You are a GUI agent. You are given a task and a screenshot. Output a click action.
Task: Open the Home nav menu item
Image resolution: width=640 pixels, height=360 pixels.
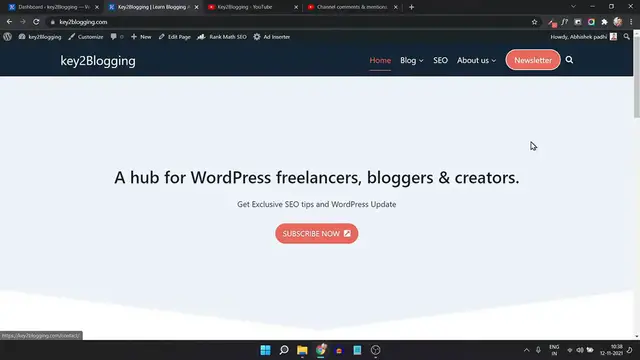click(380, 60)
